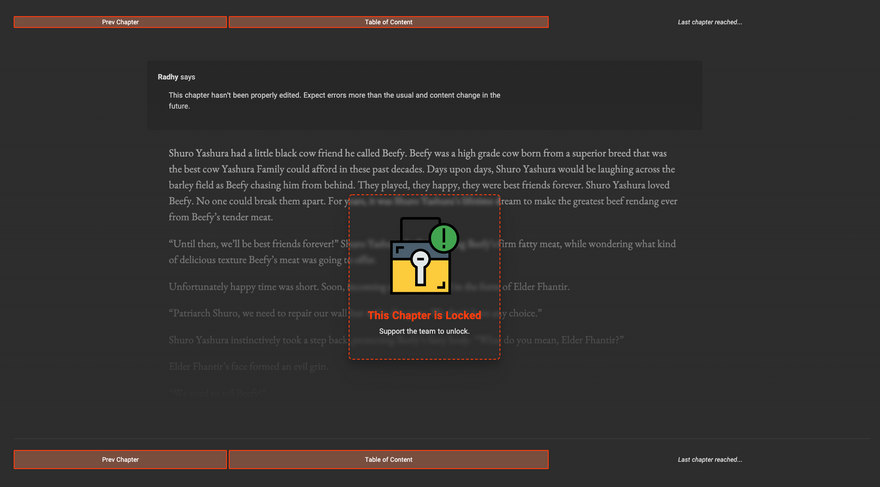Image resolution: width=880 pixels, height=487 pixels.
Task: Click bottom 'Last chapter reached...' text
Action: click(709, 459)
